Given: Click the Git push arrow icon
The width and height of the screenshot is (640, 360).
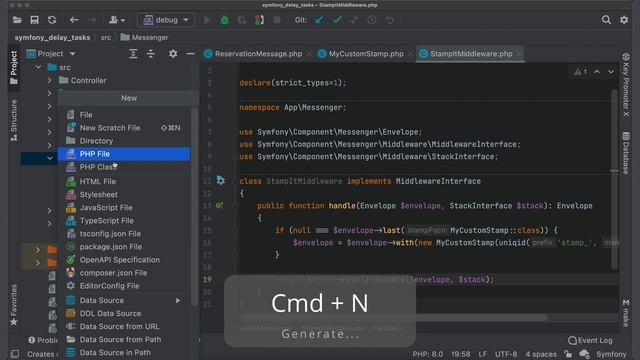Looking at the screenshot, I should (354, 20).
